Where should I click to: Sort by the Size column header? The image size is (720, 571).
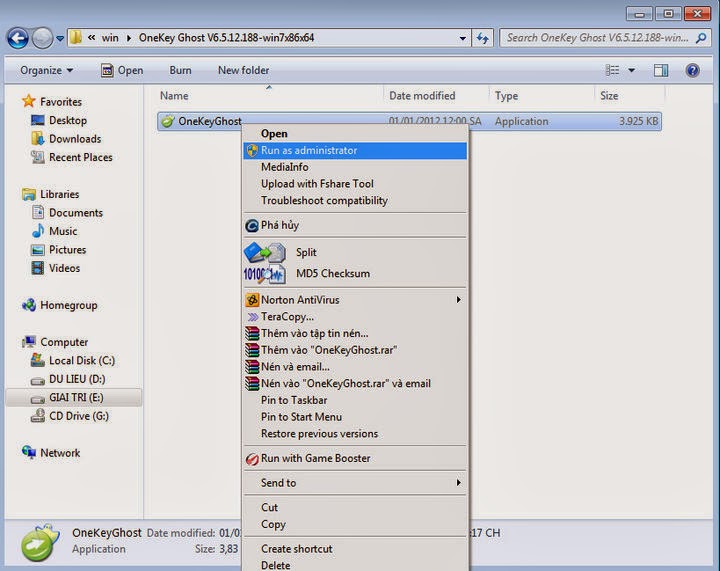(x=609, y=95)
